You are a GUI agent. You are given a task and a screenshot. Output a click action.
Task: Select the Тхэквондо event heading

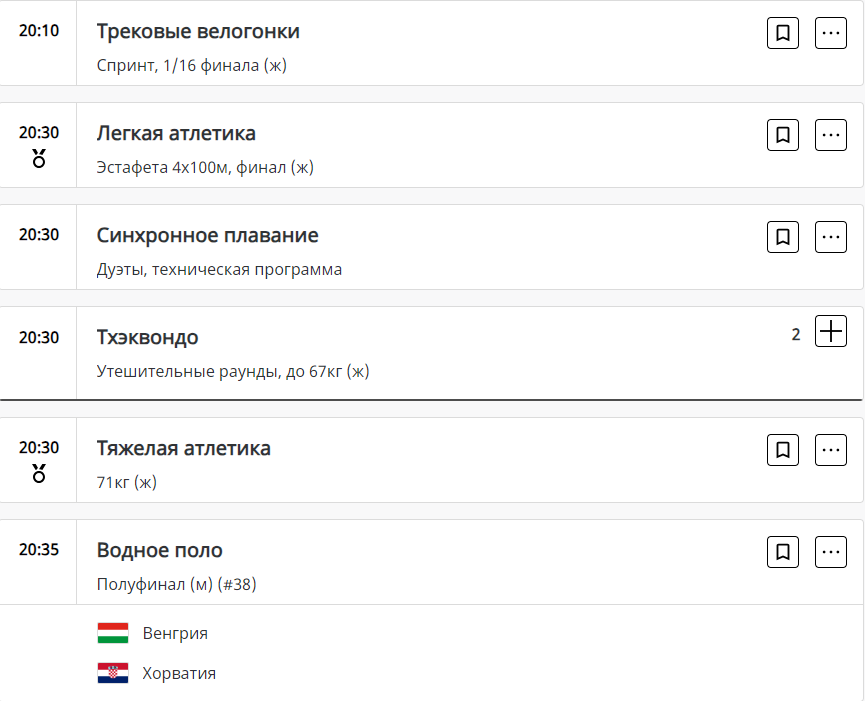pyautogui.click(x=147, y=338)
